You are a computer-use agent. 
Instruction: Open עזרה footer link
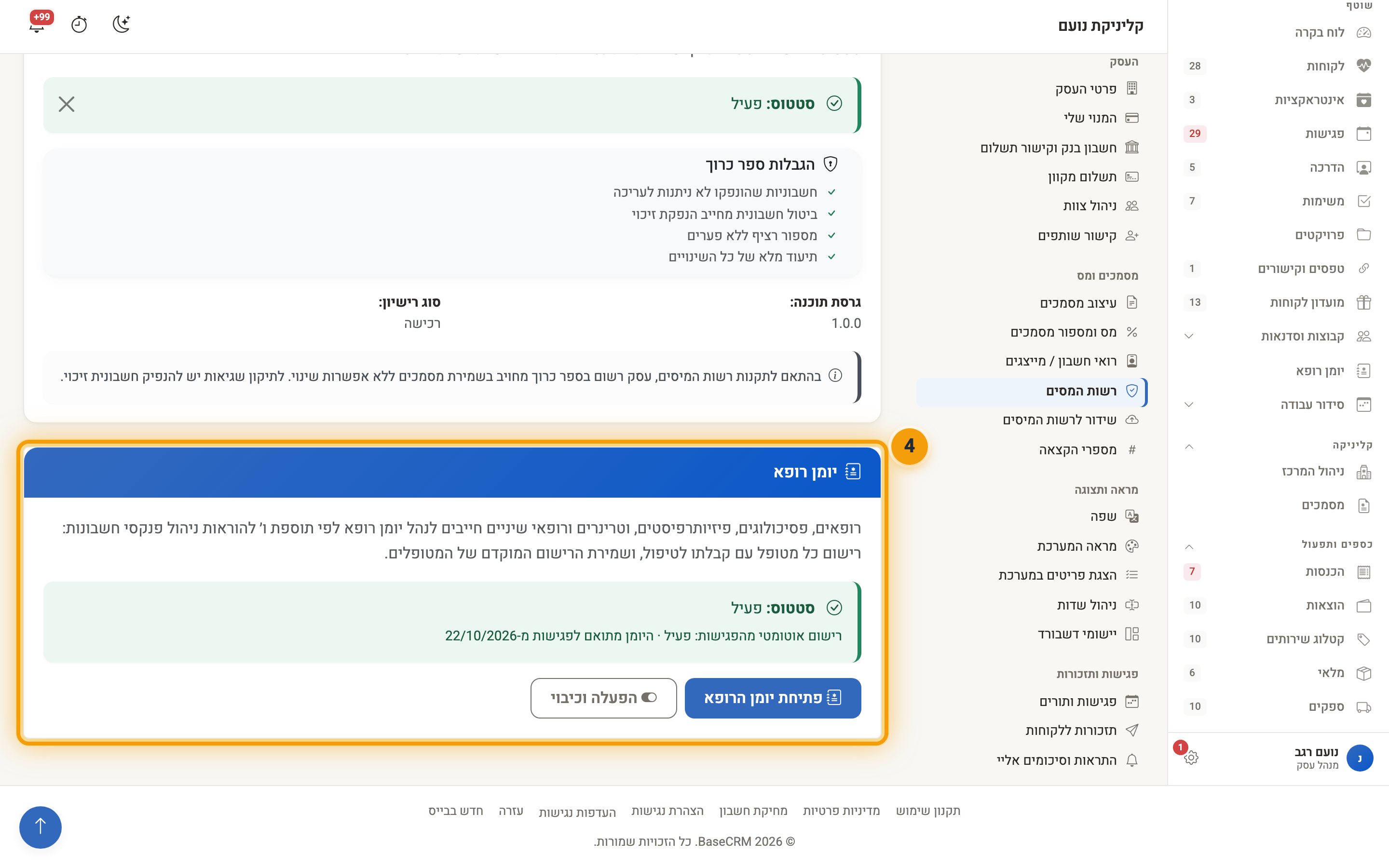click(x=511, y=811)
